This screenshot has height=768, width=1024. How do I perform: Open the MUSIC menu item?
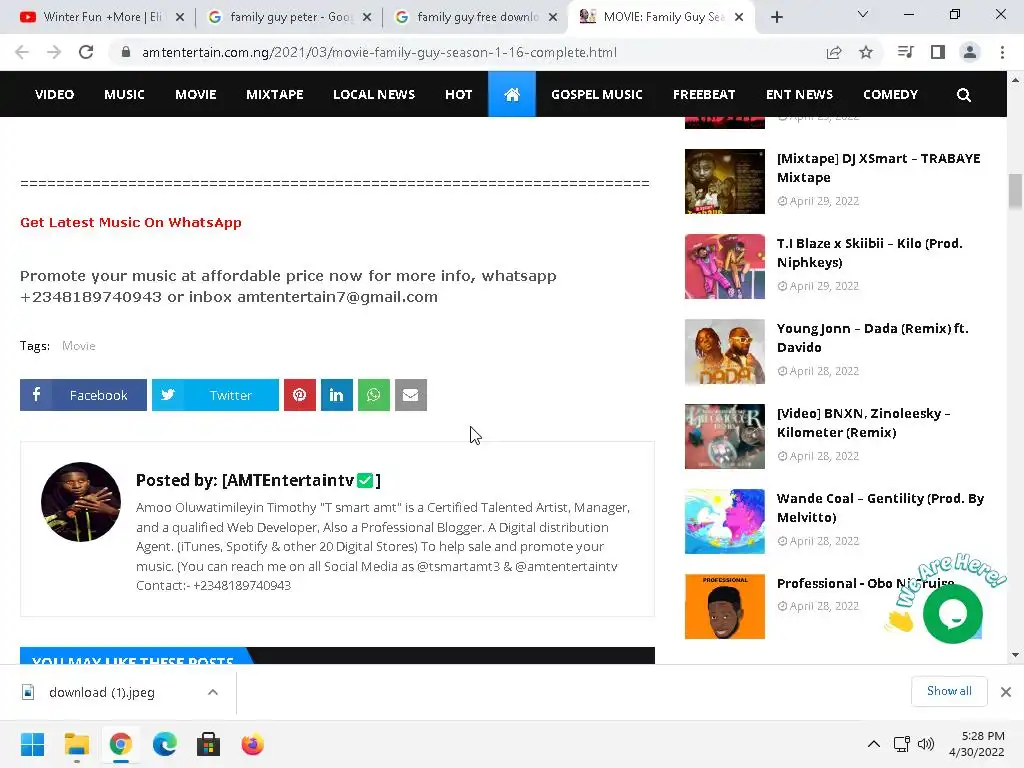124,95
